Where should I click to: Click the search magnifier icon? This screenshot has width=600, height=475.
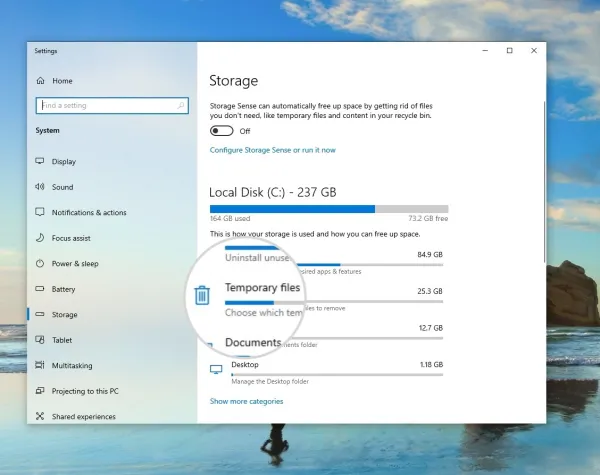pyautogui.click(x=181, y=105)
